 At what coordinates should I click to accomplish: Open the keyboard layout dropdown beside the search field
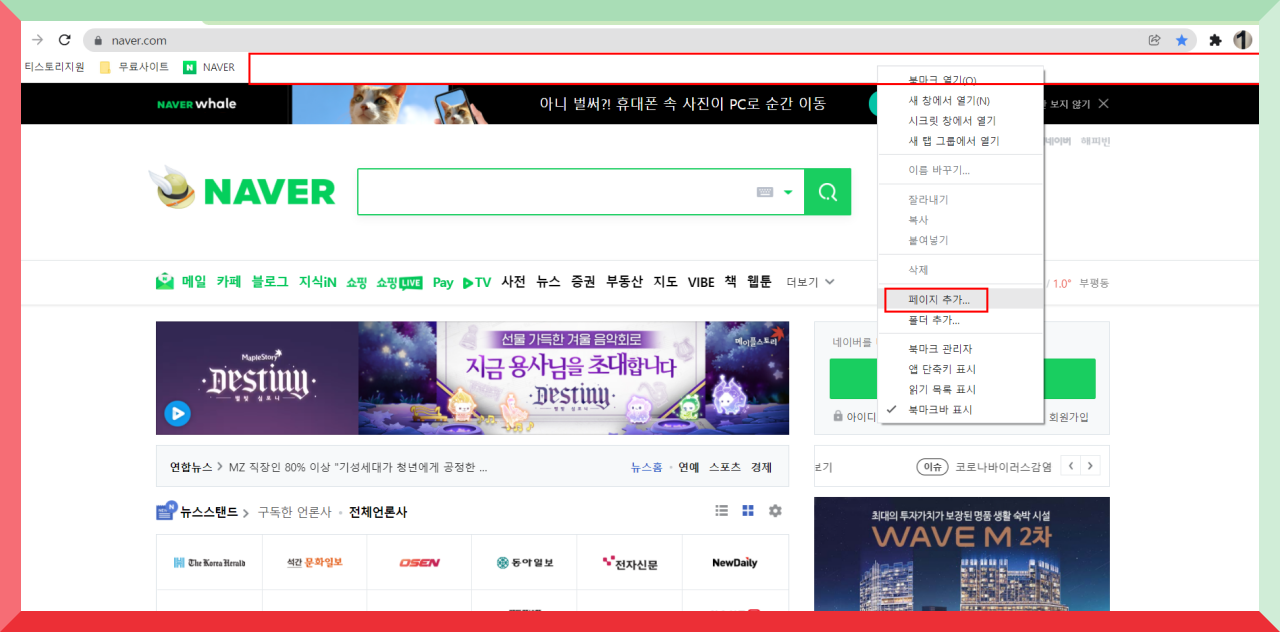[x=789, y=191]
